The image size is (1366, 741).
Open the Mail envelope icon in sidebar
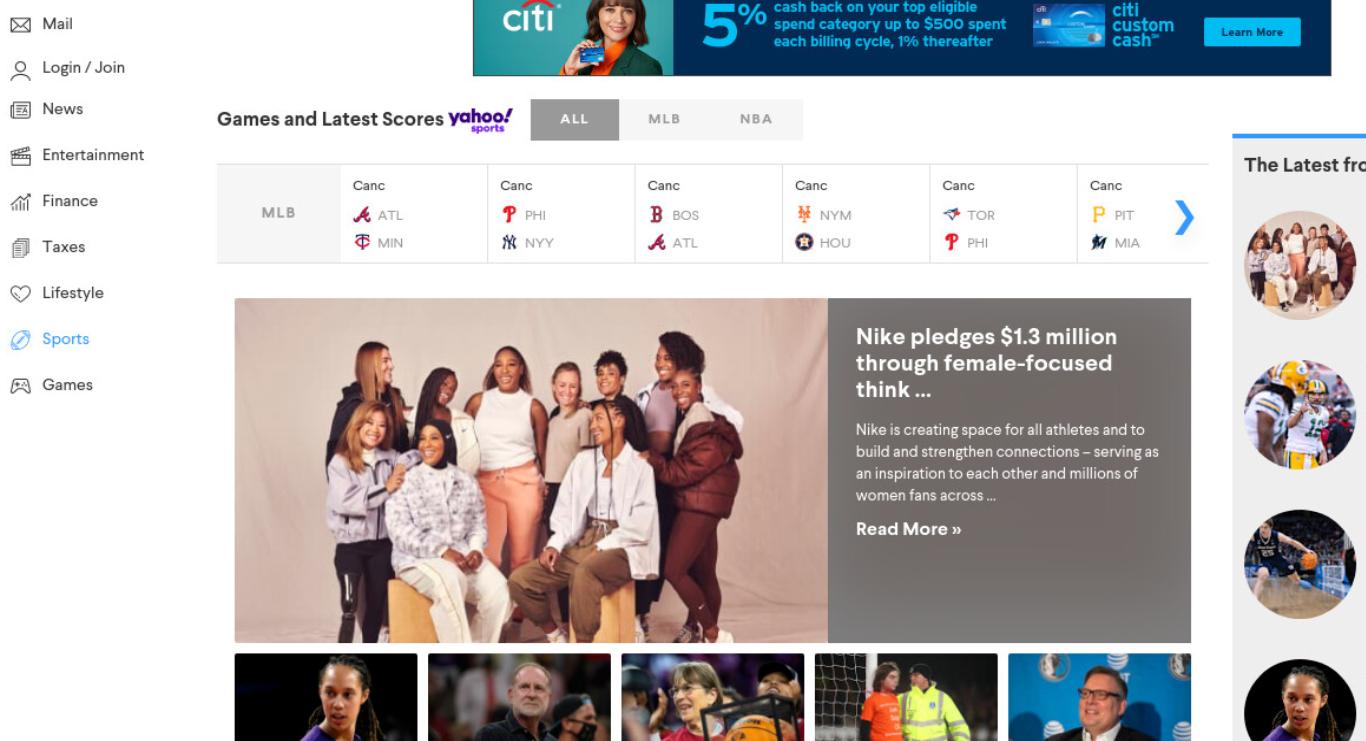tap(20, 24)
